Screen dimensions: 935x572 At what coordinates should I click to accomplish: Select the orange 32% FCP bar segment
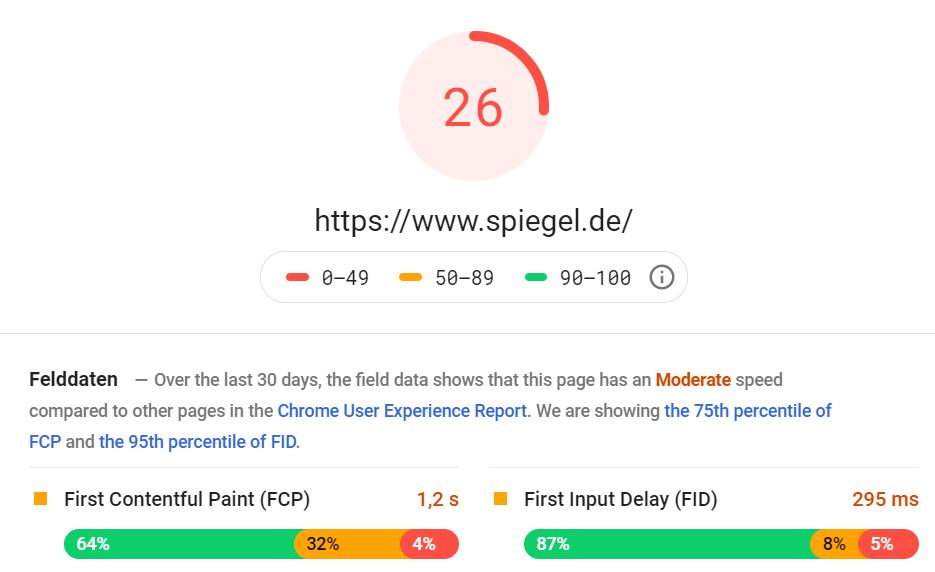[348, 544]
